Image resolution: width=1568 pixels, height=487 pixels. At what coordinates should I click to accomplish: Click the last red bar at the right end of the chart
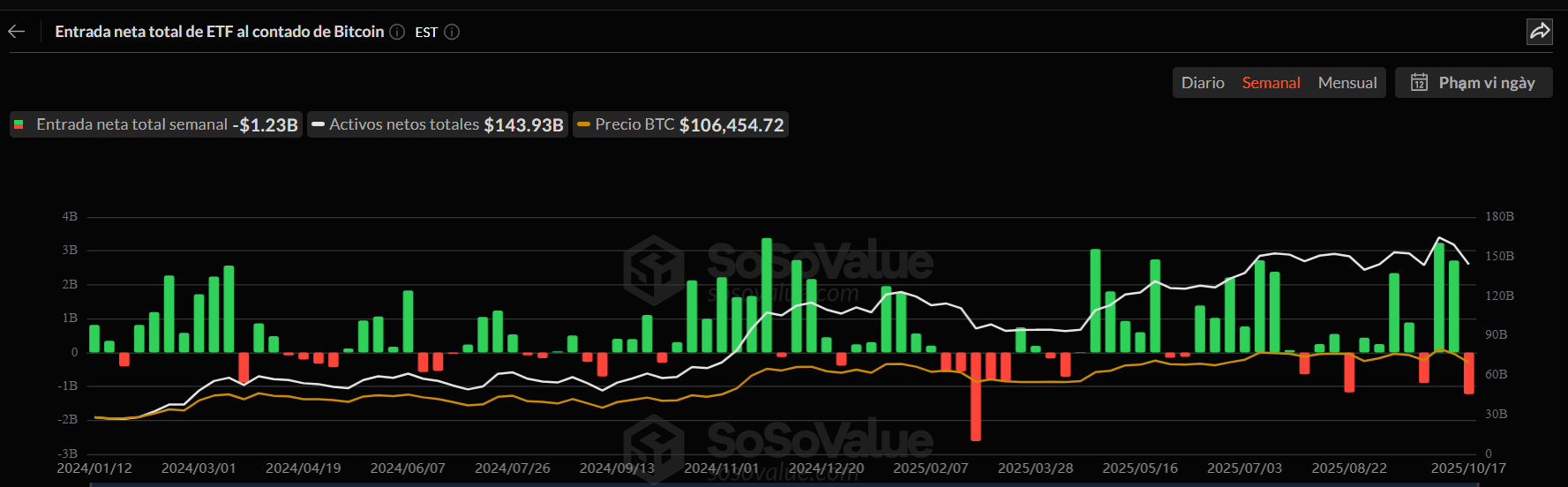coord(1468,373)
